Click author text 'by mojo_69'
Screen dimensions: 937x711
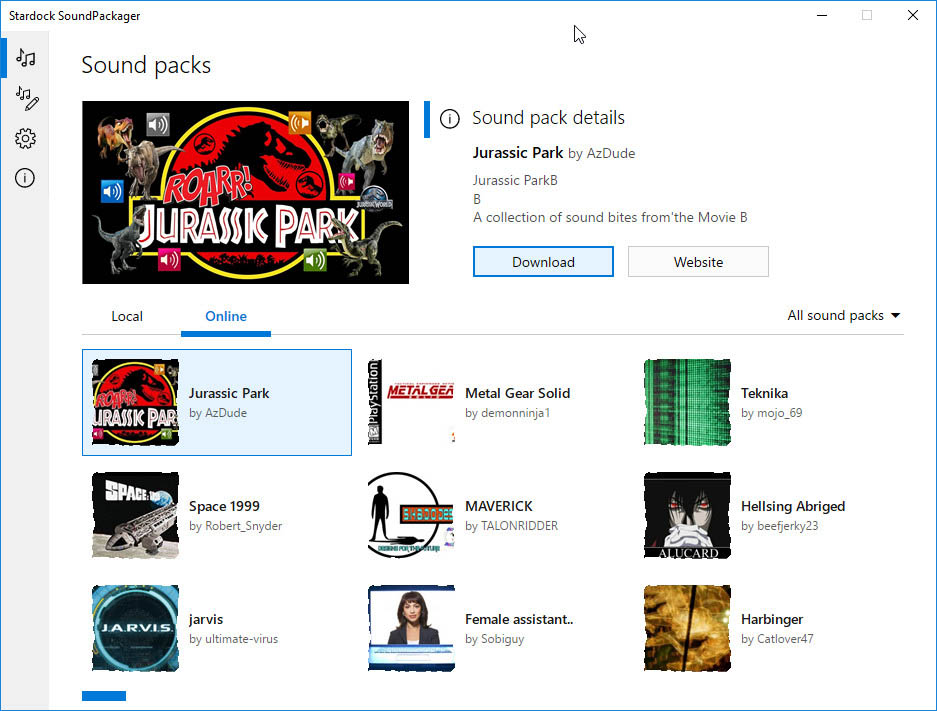771,413
